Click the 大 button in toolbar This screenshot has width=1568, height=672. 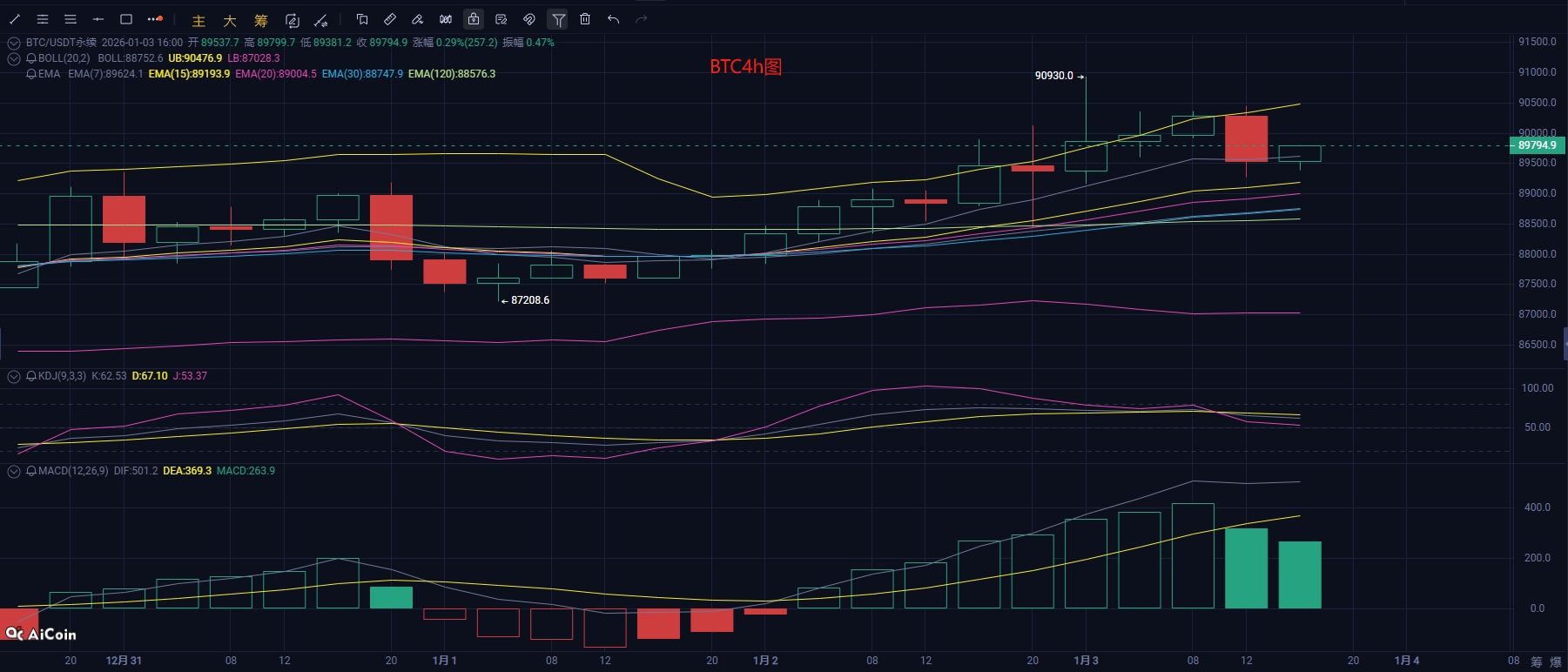pyautogui.click(x=230, y=20)
